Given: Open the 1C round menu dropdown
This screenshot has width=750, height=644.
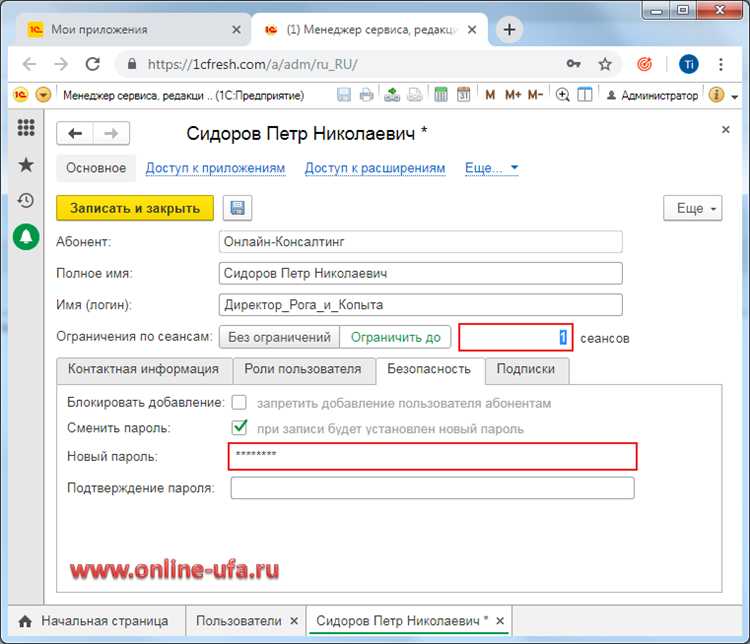Looking at the screenshot, I should pos(43,95).
